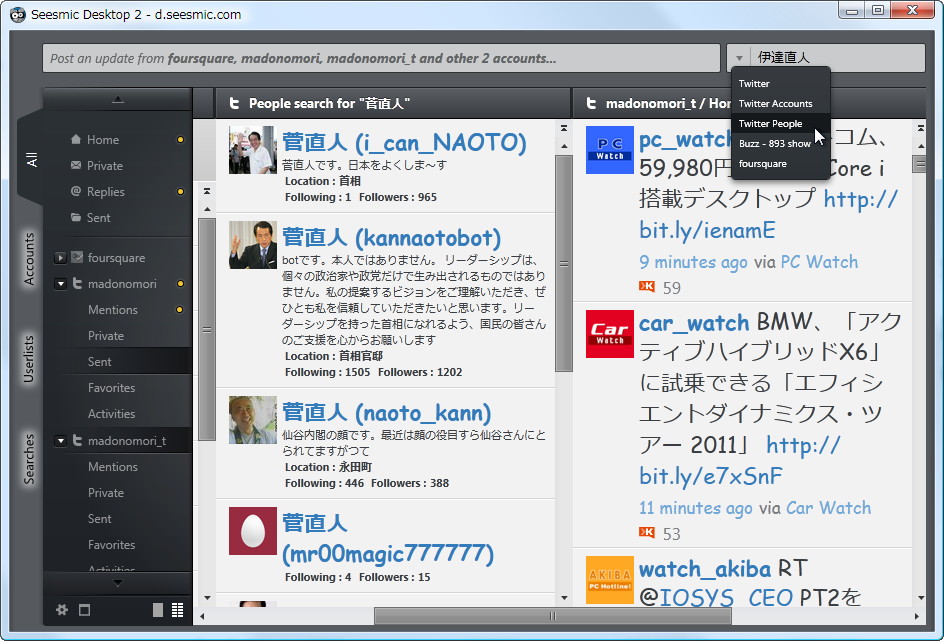Open kannaotobot profile avatar
Screen dimensions: 944x641
pos(253,245)
